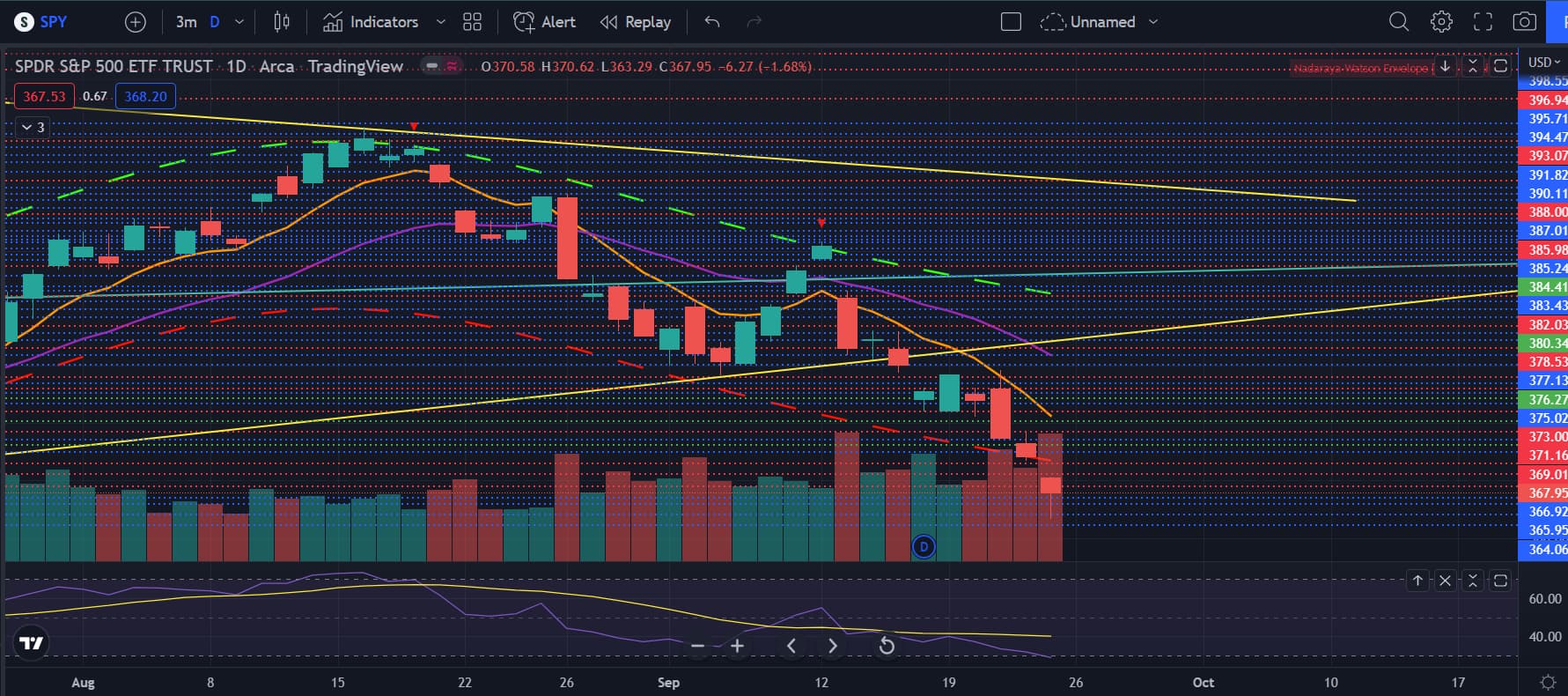Maximize the RSI indicator pane
The height and width of the screenshot is (696, 1568).
click(x=1501, y=581)
